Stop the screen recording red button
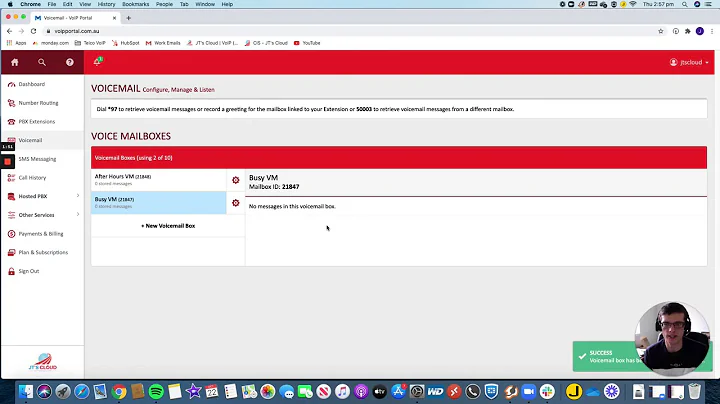720x404 pixels. point(7,162)
